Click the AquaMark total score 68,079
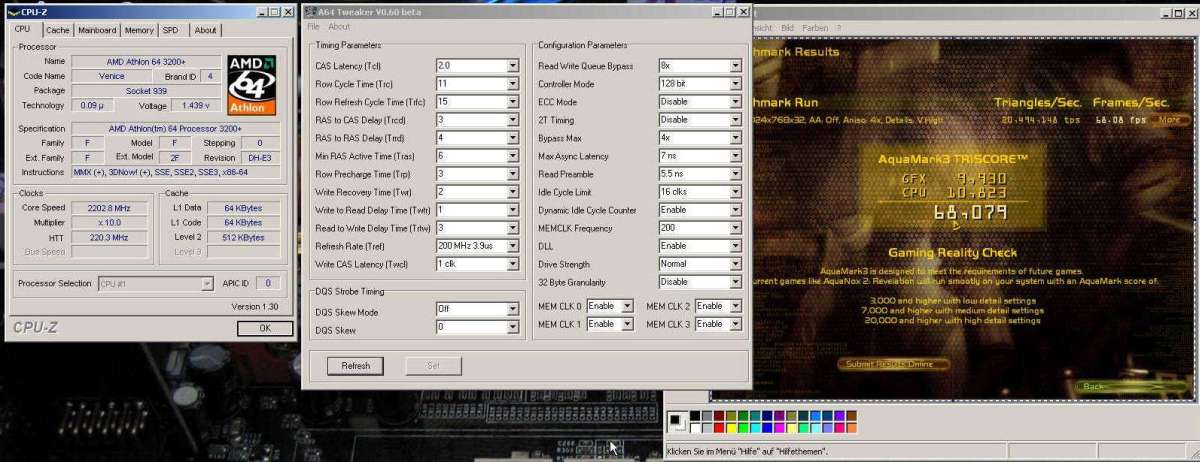 pos(970,212)
